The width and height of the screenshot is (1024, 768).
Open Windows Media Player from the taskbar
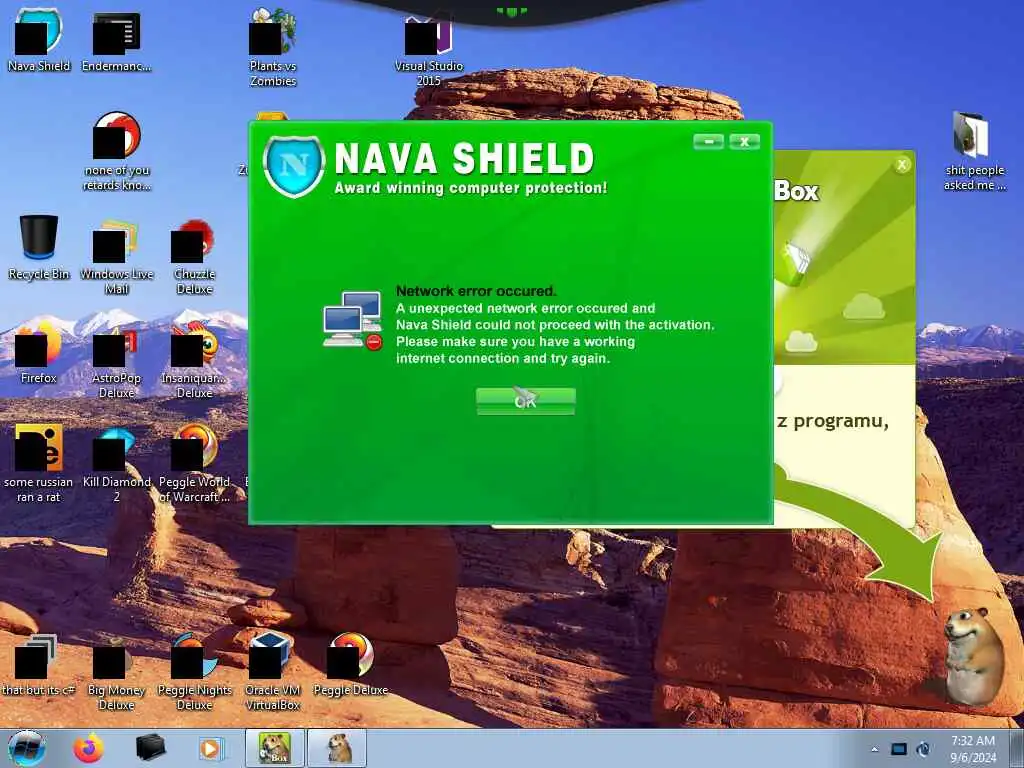click(211, 748)
